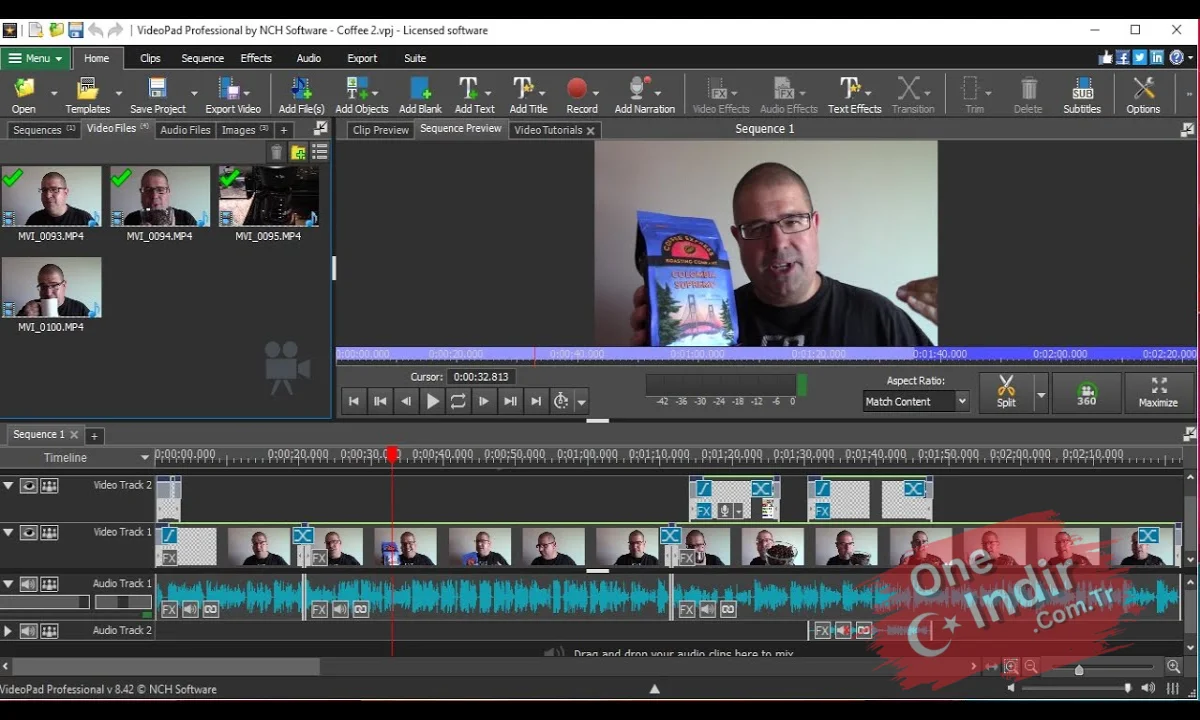The image size is (1200, 720).
Task: Click the undo arrow in title bar
Action: (x=96, y=30)
